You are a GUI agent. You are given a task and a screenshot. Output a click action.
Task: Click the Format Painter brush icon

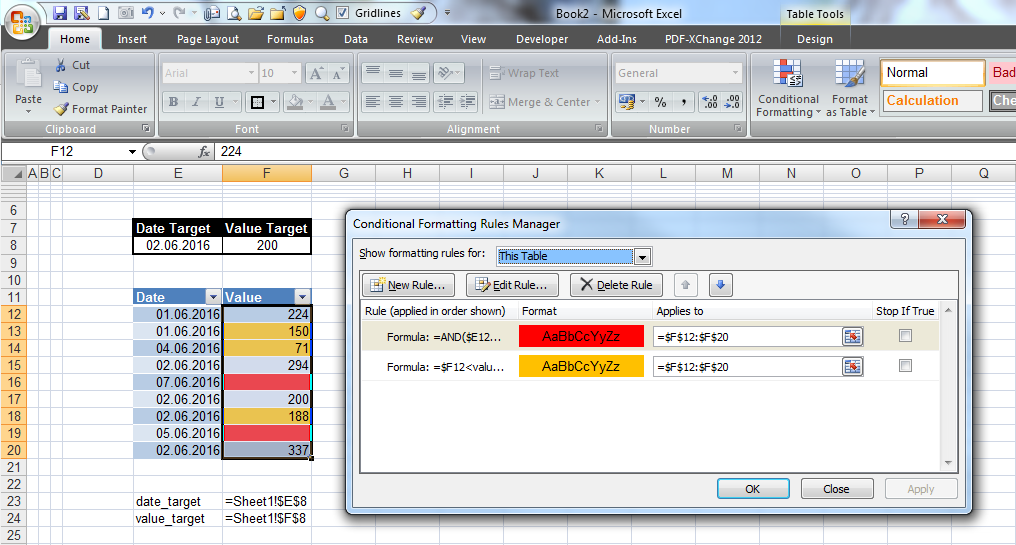coord(62,109)
